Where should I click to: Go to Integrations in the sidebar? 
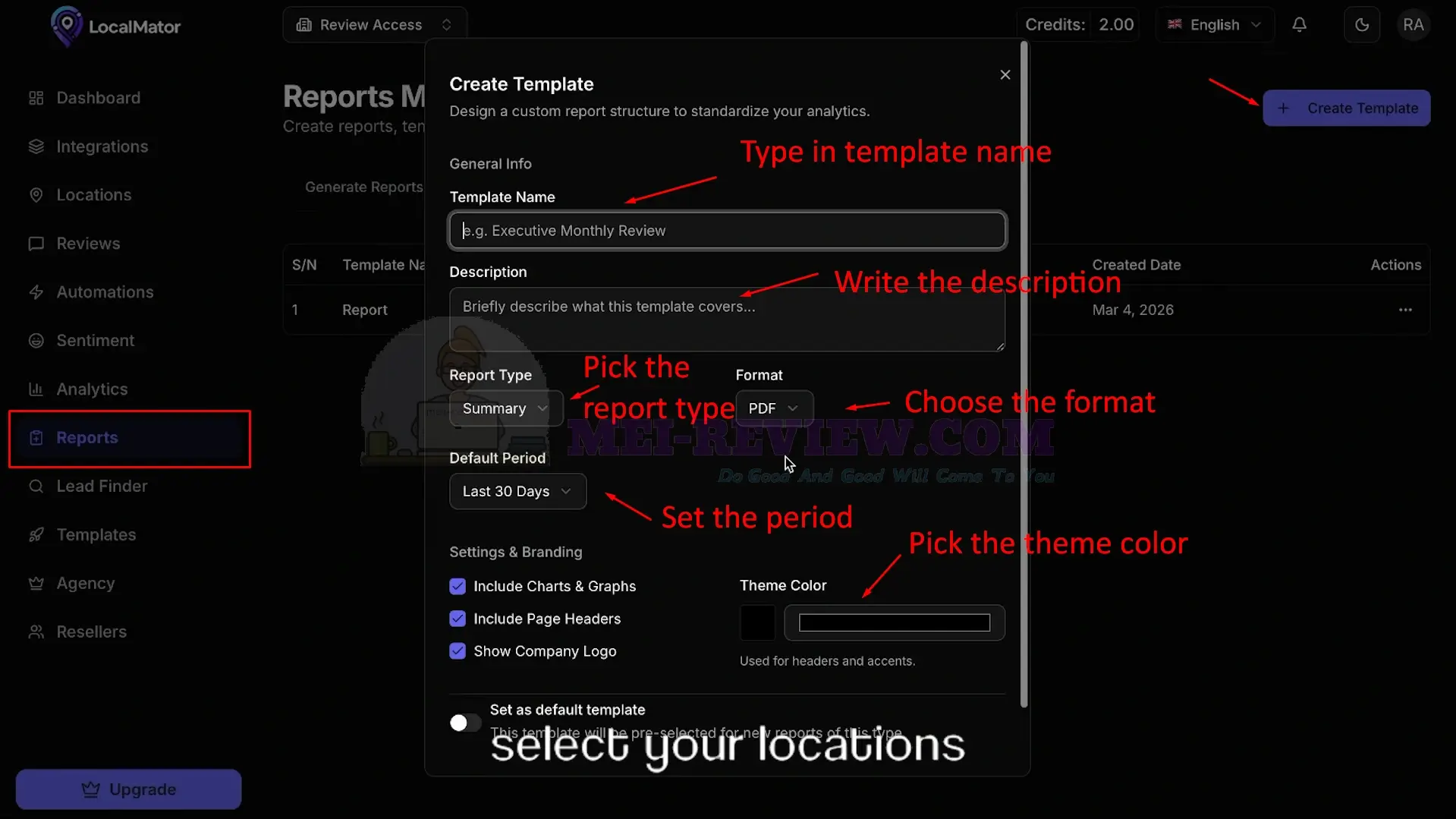click(x=102, y=146)
